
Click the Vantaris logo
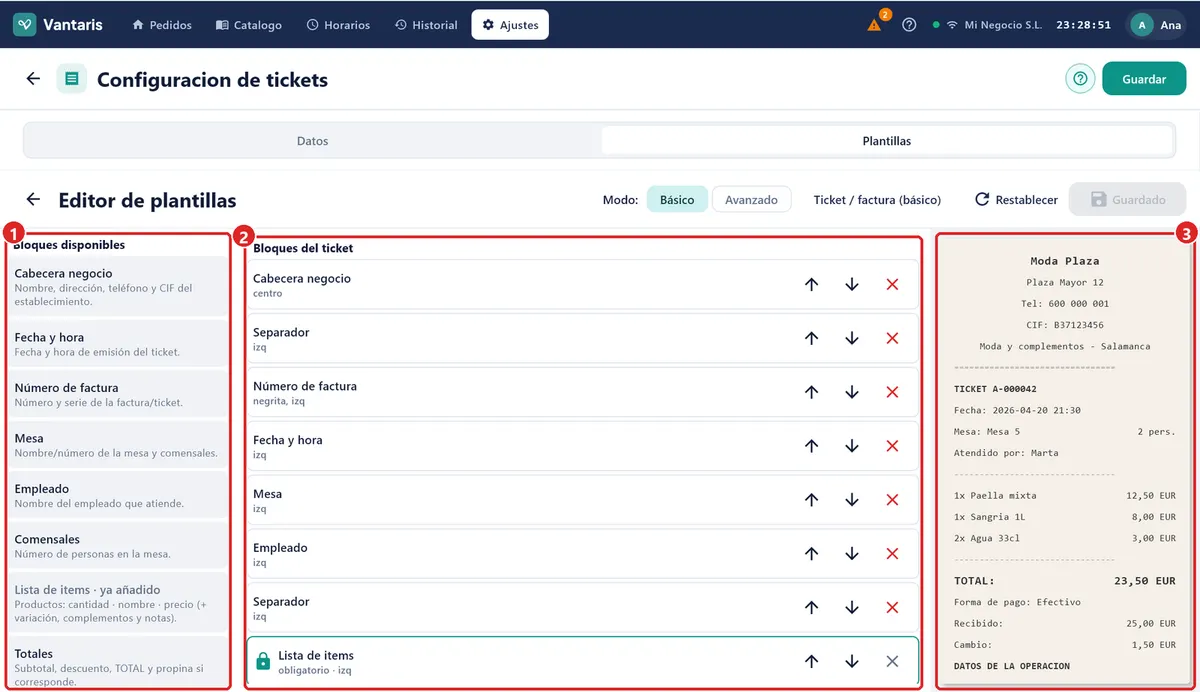pos(58,25)
